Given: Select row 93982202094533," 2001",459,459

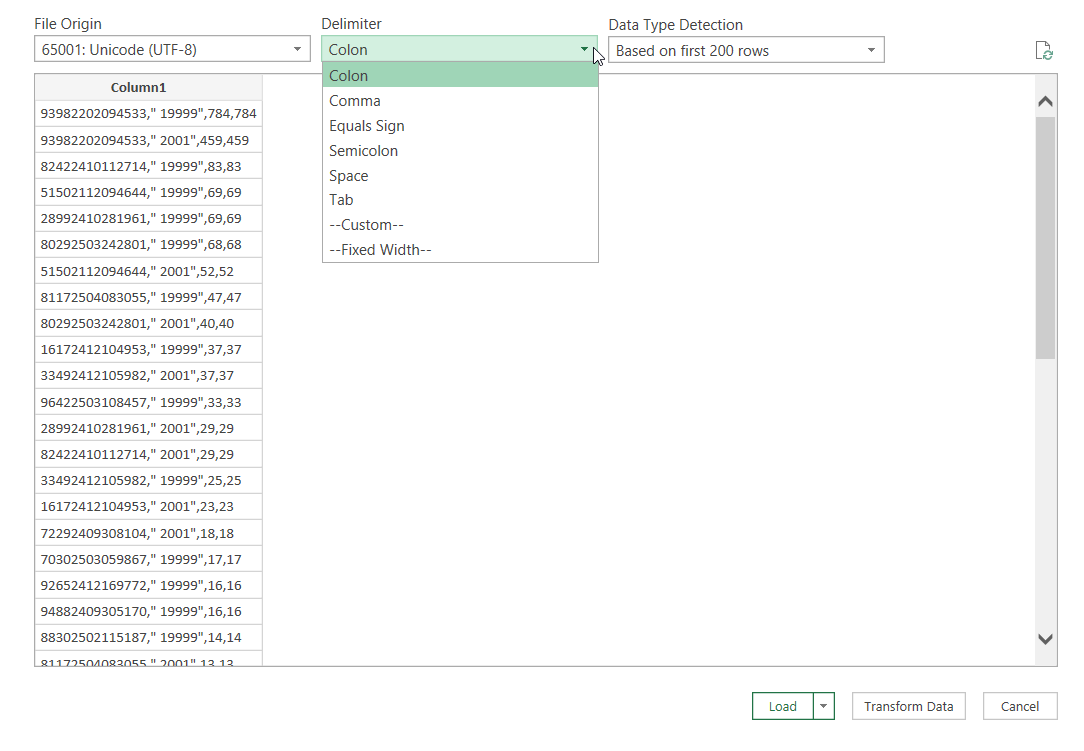Looking at the screenshot, I should [148, 140].
